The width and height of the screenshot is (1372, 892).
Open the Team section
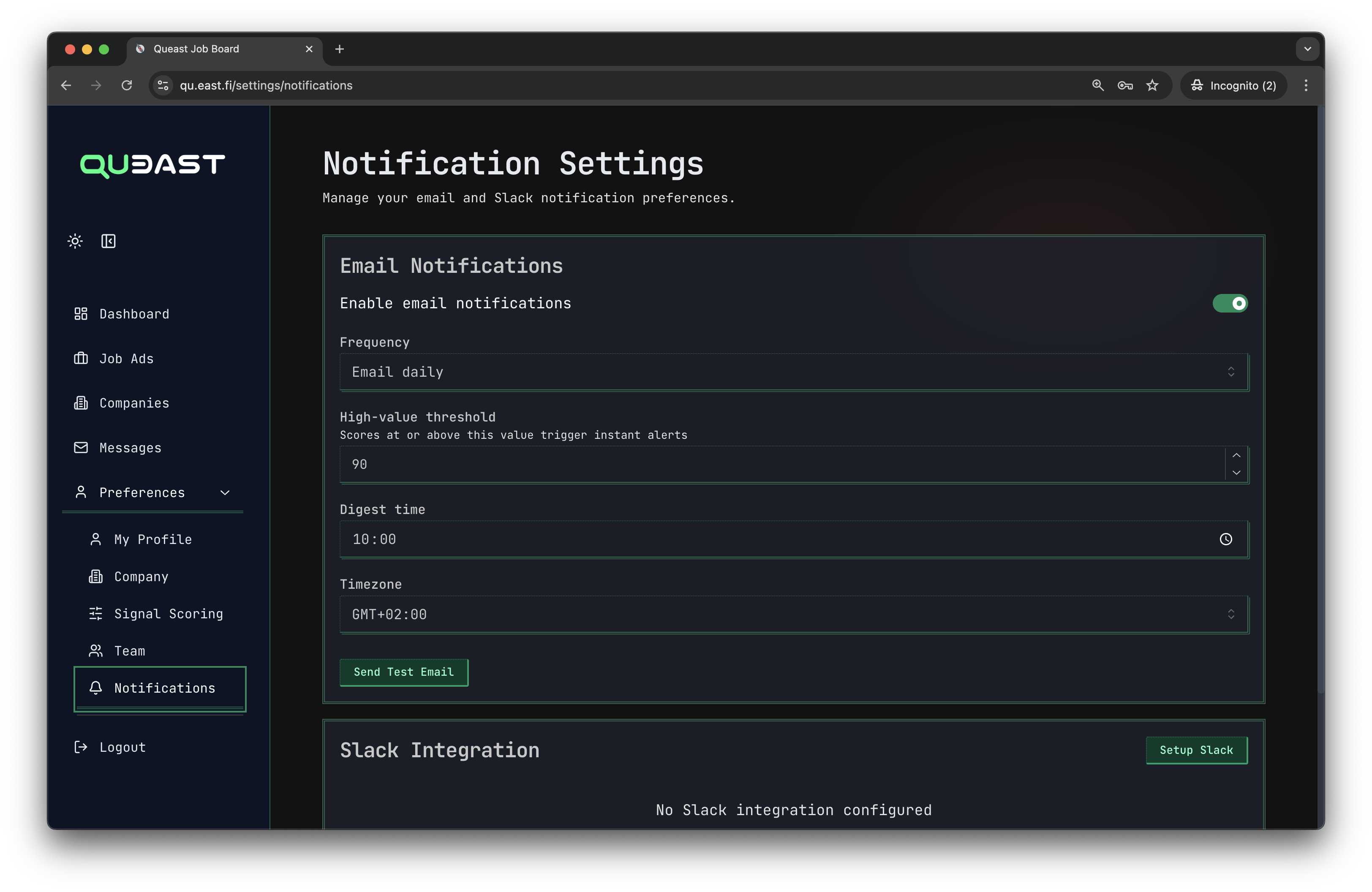[x=129, y=650]
